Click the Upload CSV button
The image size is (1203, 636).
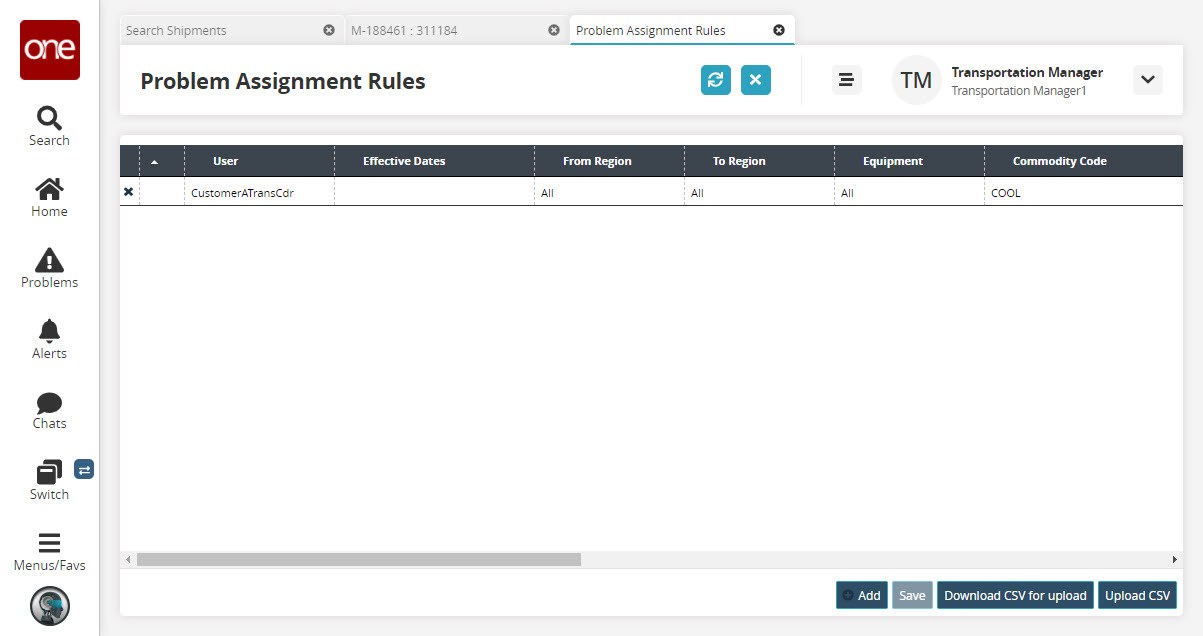coord(1138,595)
